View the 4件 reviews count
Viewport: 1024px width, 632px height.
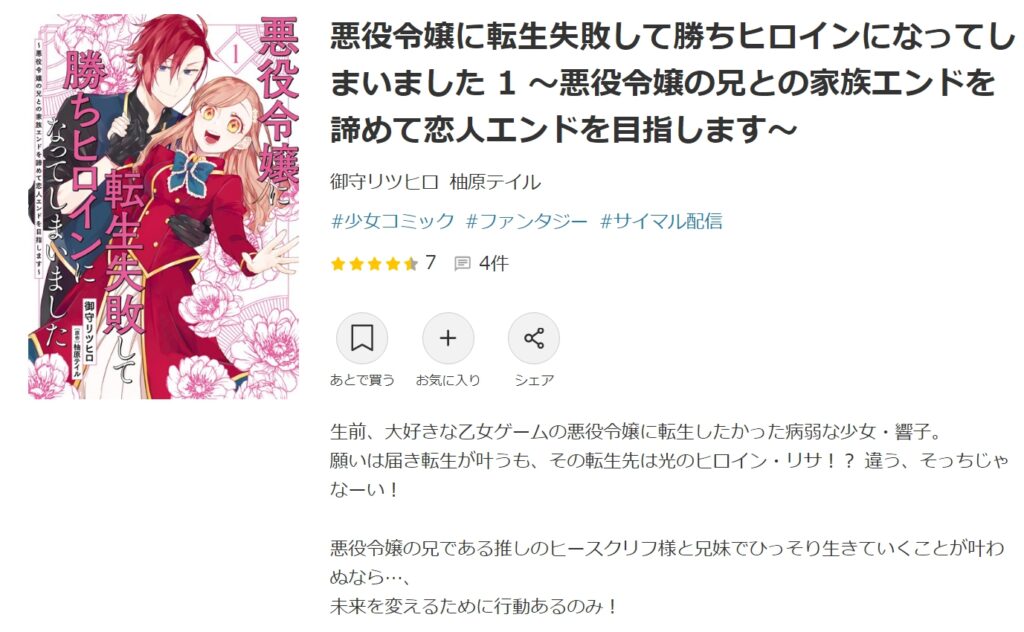click(x=494, y=263)
